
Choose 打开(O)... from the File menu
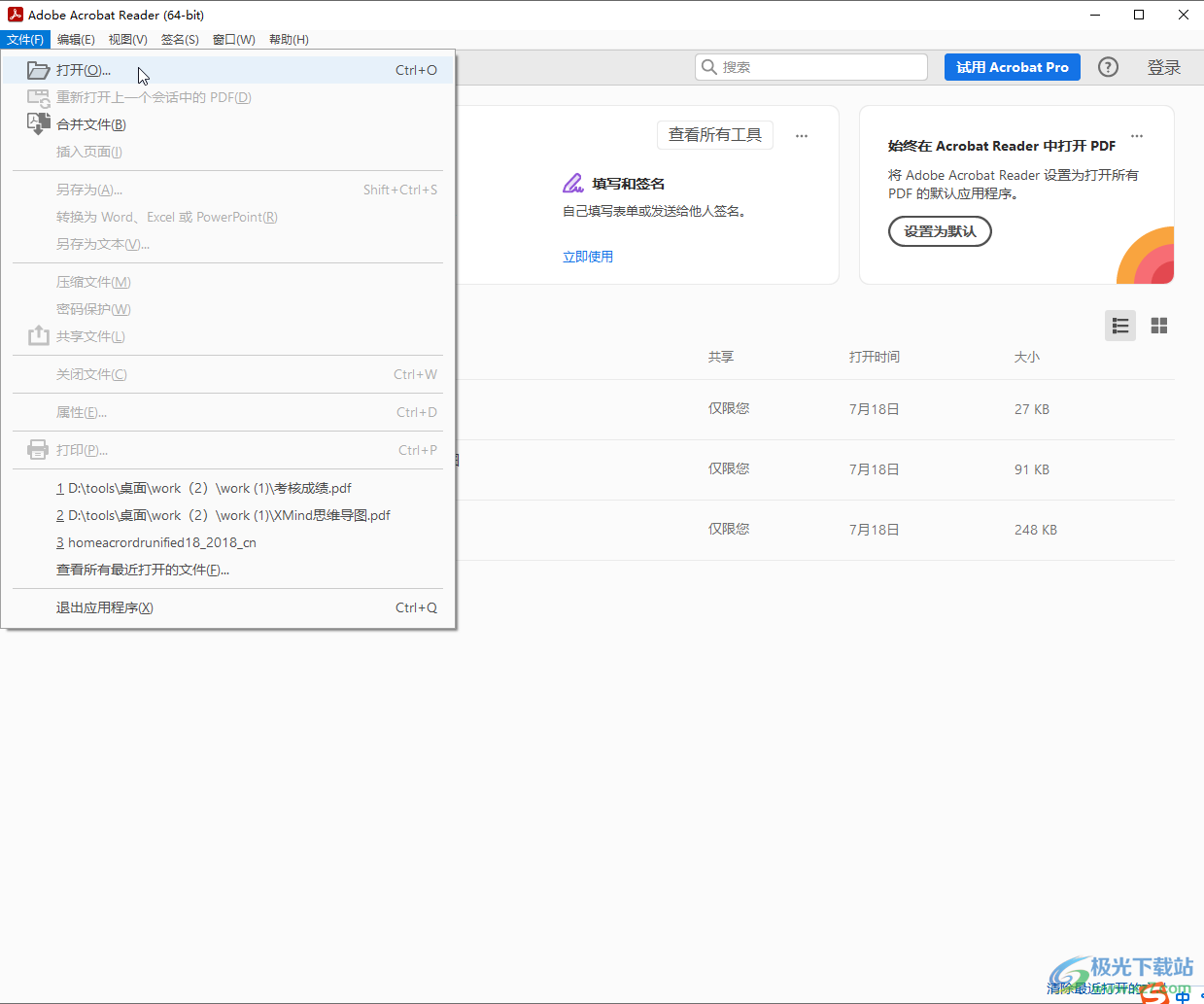click(x=228, y=70)
